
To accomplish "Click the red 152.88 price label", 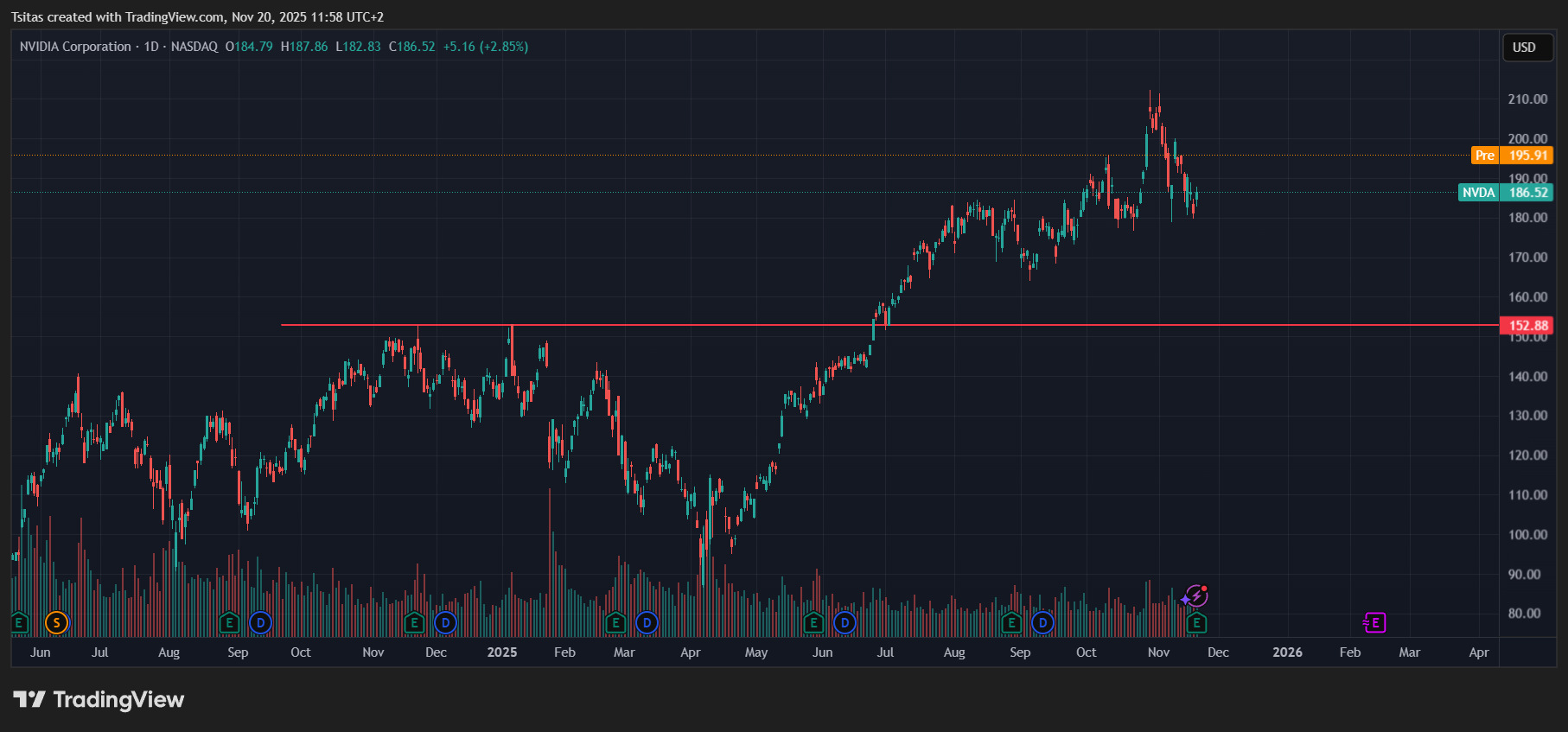I will click(x=1527, y=326).
